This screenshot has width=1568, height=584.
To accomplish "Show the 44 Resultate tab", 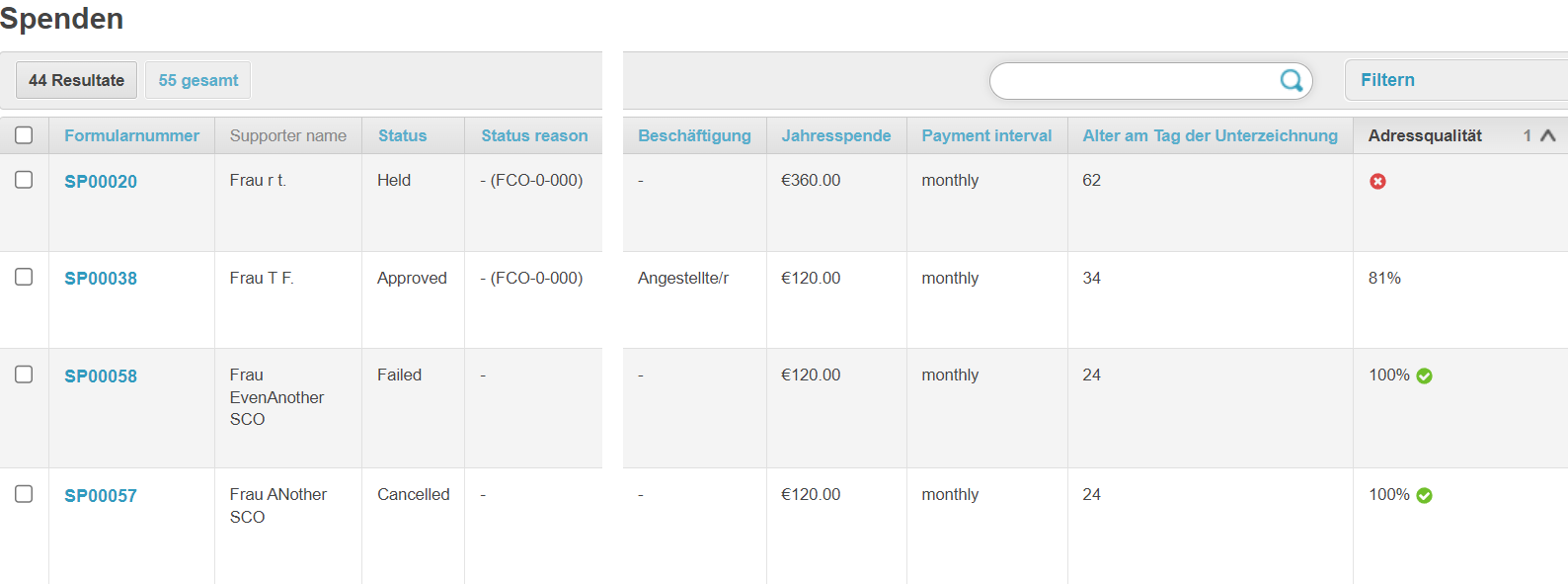I will pyautogui.click(x=76, y=80).
